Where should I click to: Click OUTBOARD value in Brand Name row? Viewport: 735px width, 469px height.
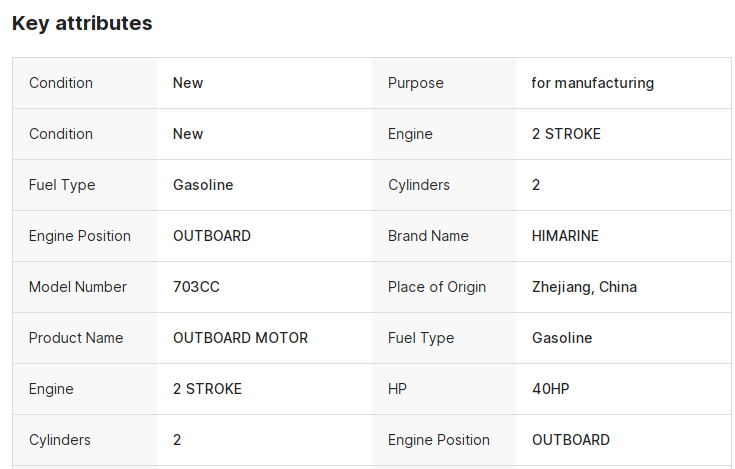pos(212,236)
